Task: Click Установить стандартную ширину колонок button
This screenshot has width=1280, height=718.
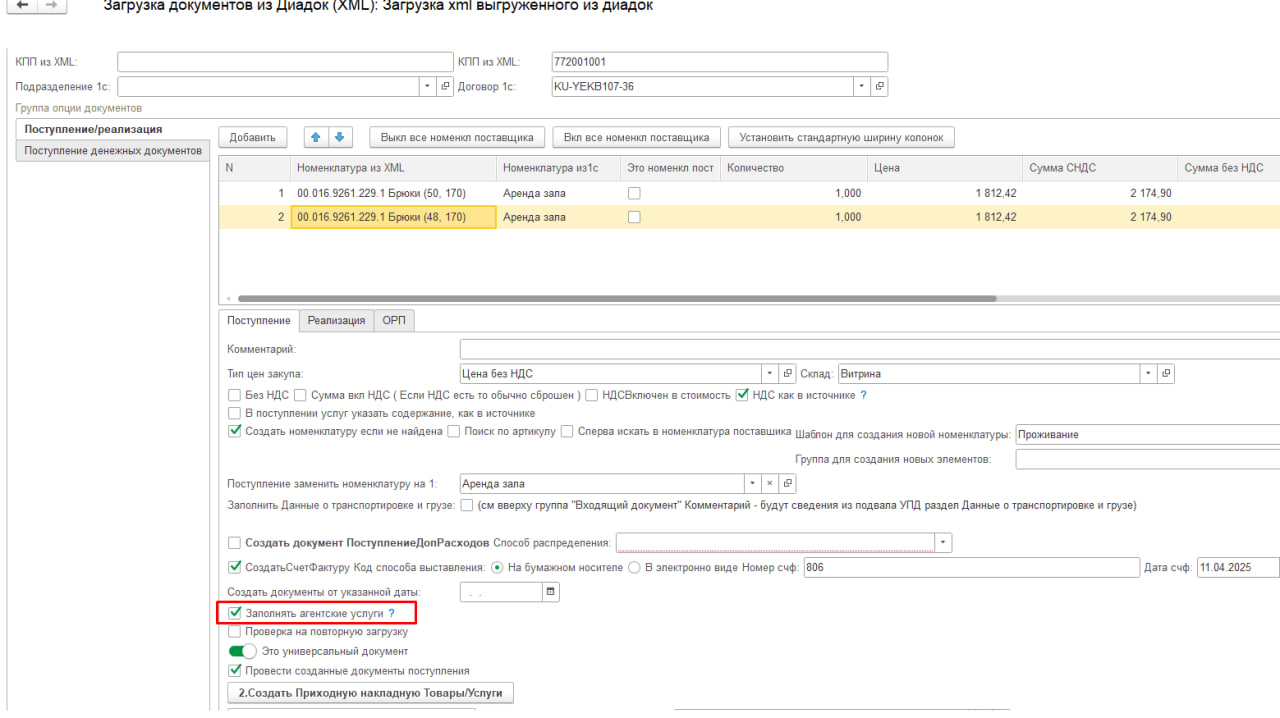Action: [841, 137]
